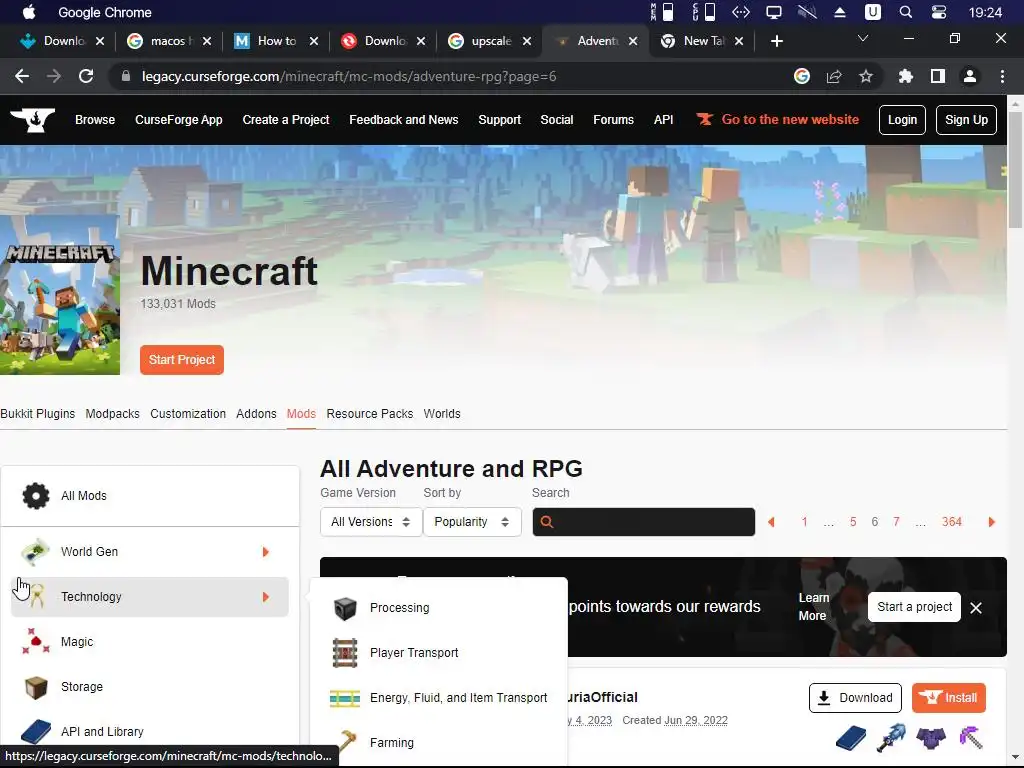Switch to the upscale browser tab

coord(490,41)
